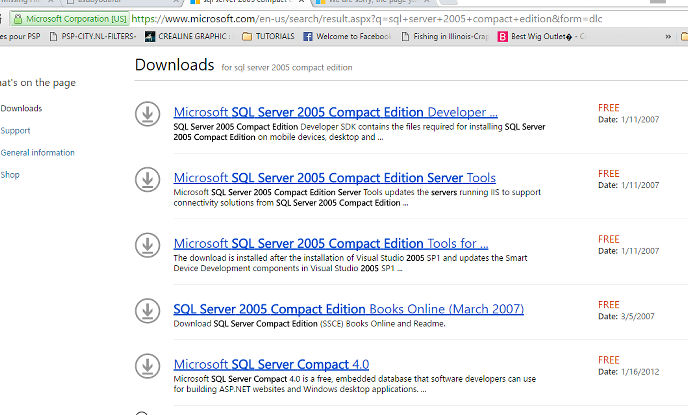
Task: Jump to Downloads section in sidebar
Action: [21, 108]
